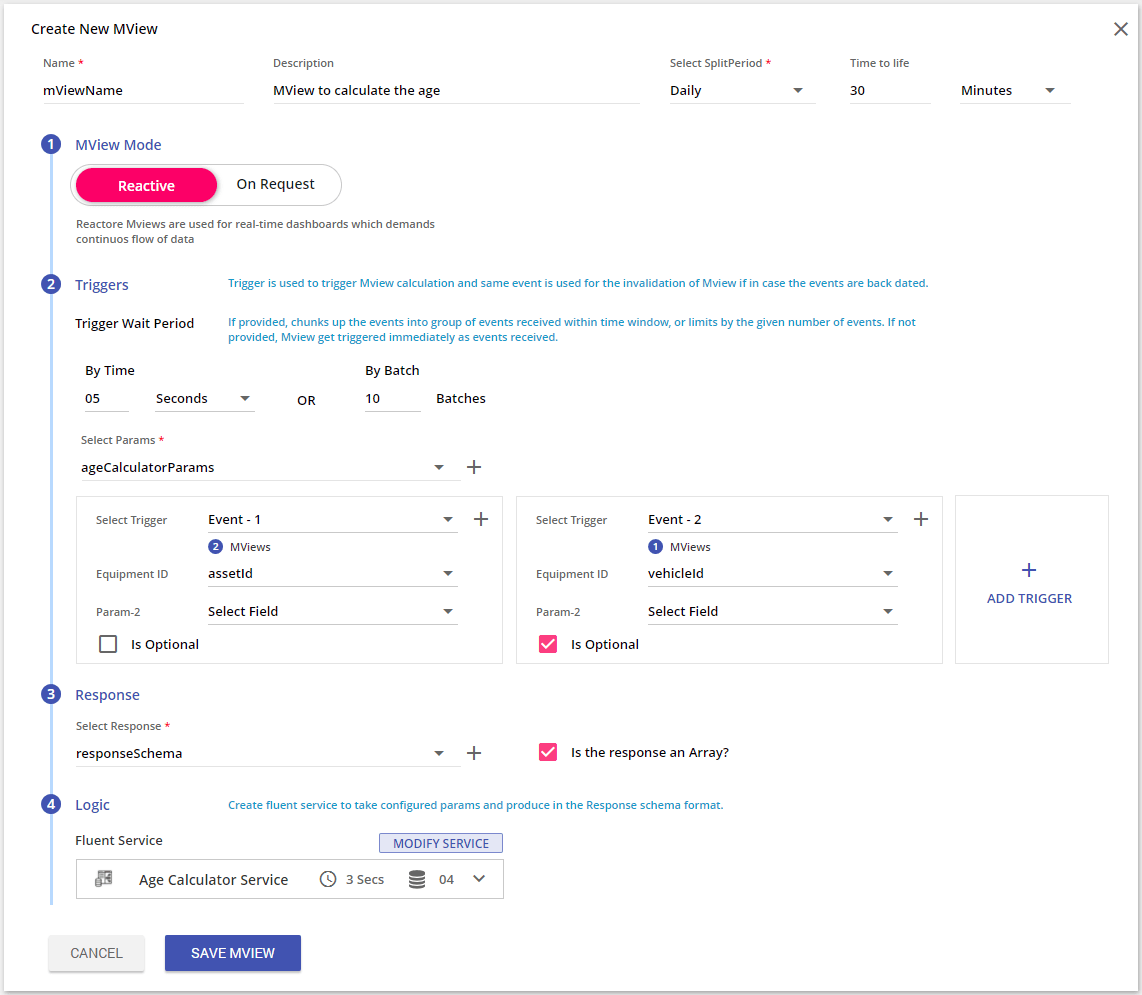Screen dimensions: 1142x995
Task: Click the plus icon in Add Trigger card
Action: click(1029, 570)
